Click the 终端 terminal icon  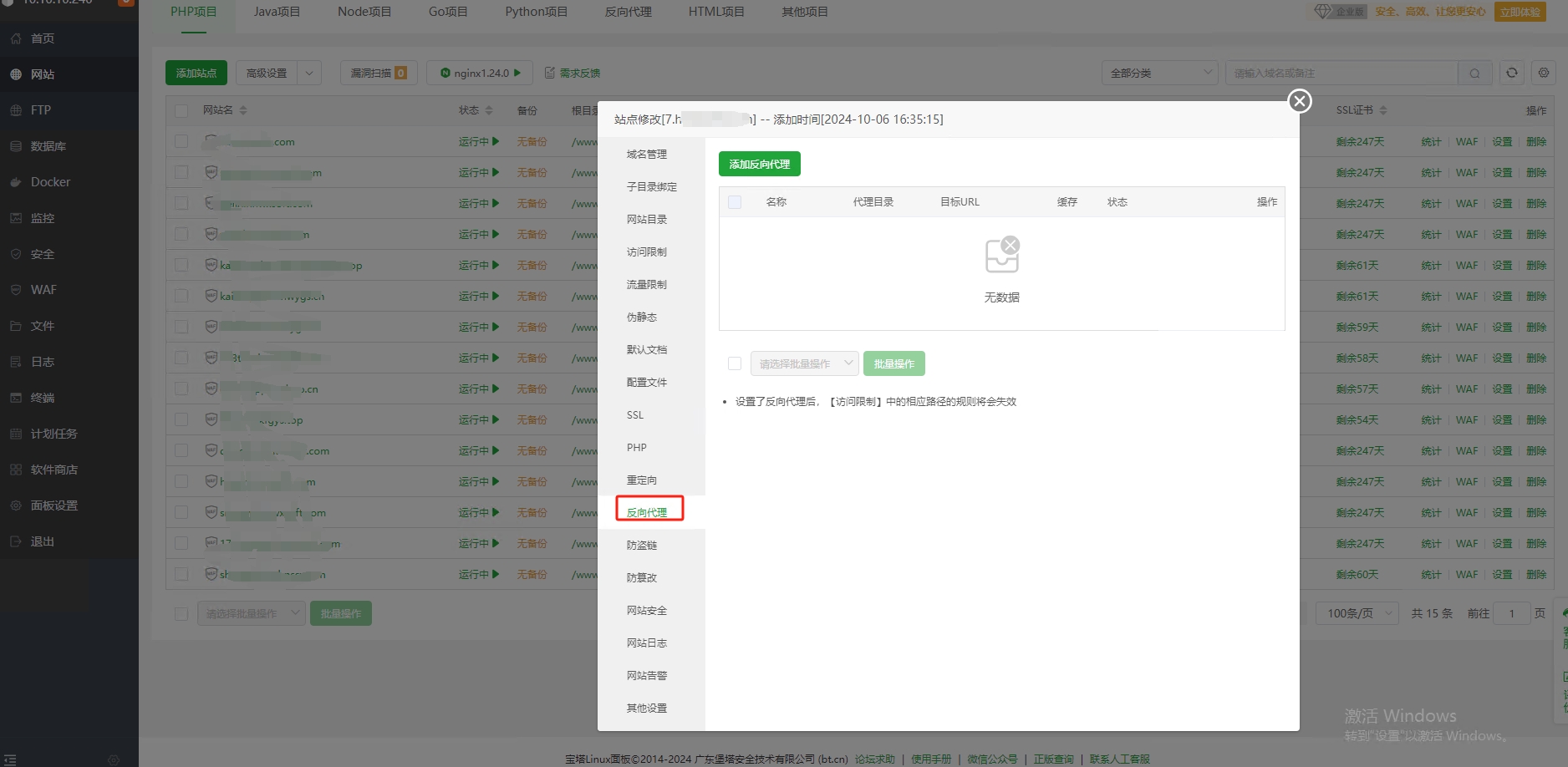coord(16,398)
